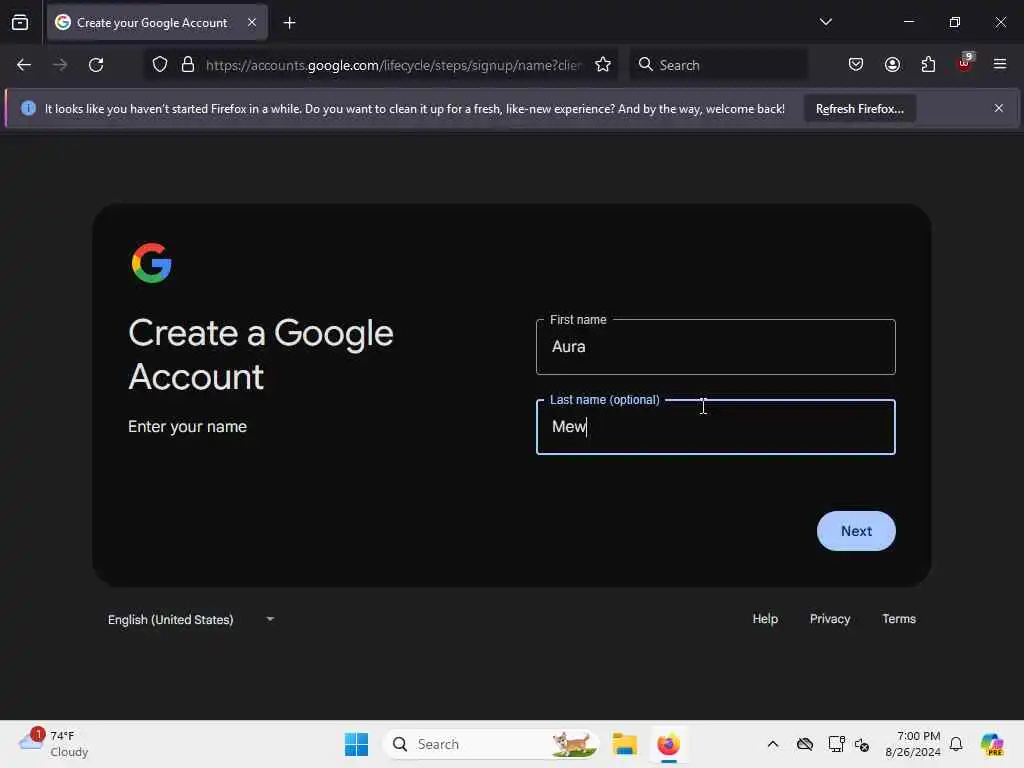Screen dimensions: 1024x768
Task: Select the Create your Google Account tab
Action: point(157,22)
